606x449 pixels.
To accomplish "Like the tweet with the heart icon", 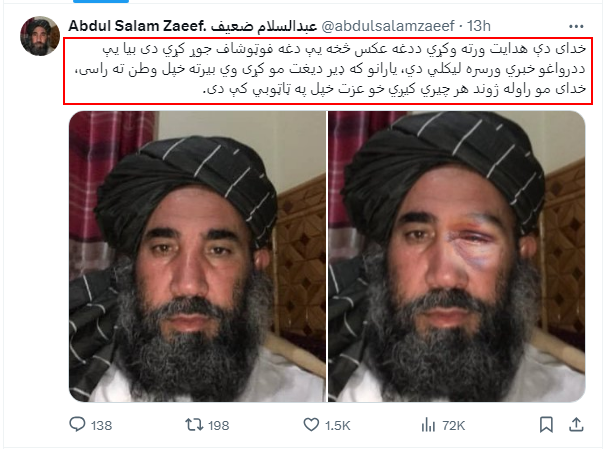I will pos(311,425).
